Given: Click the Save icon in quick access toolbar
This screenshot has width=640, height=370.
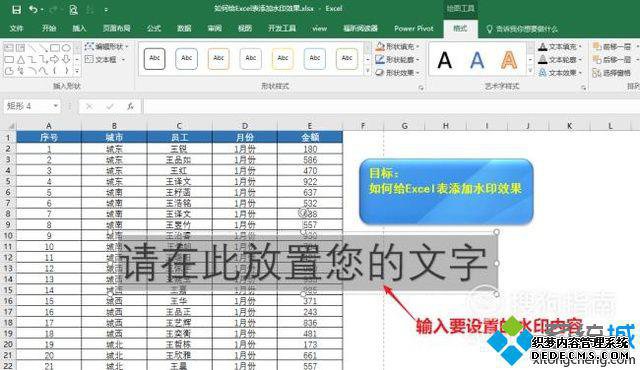Looking at the screenshot, I should pyautogui.click(x=16, y=9).
